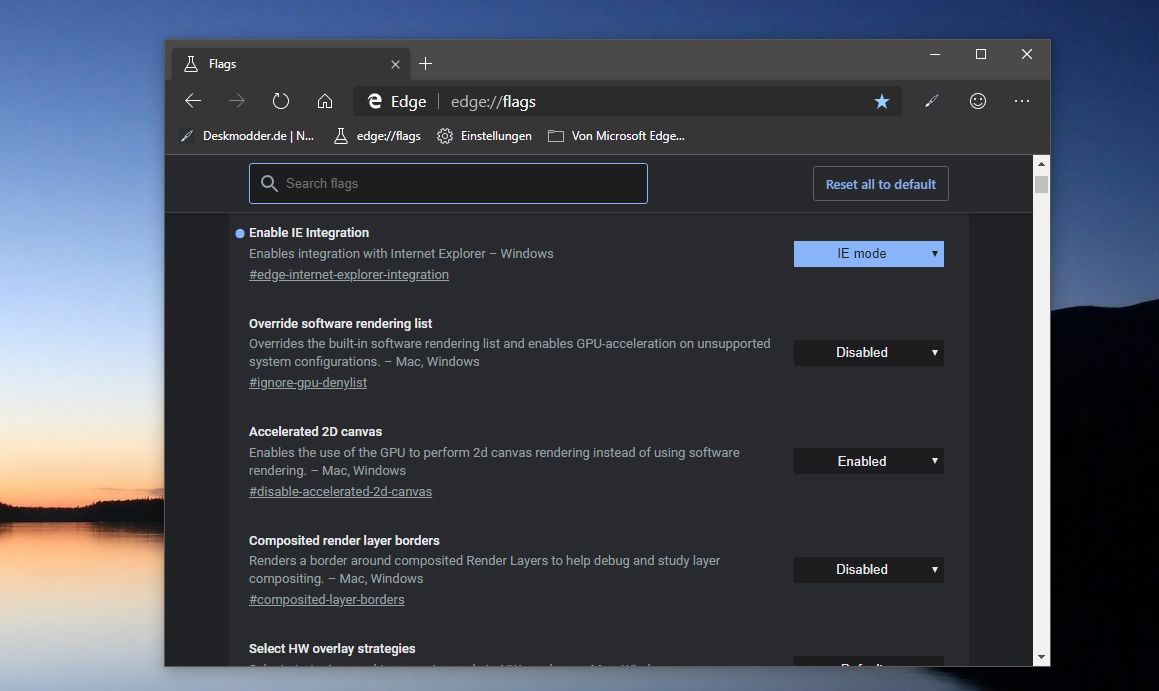Open the Von Microsoft Edge bookmark folder

616,136
